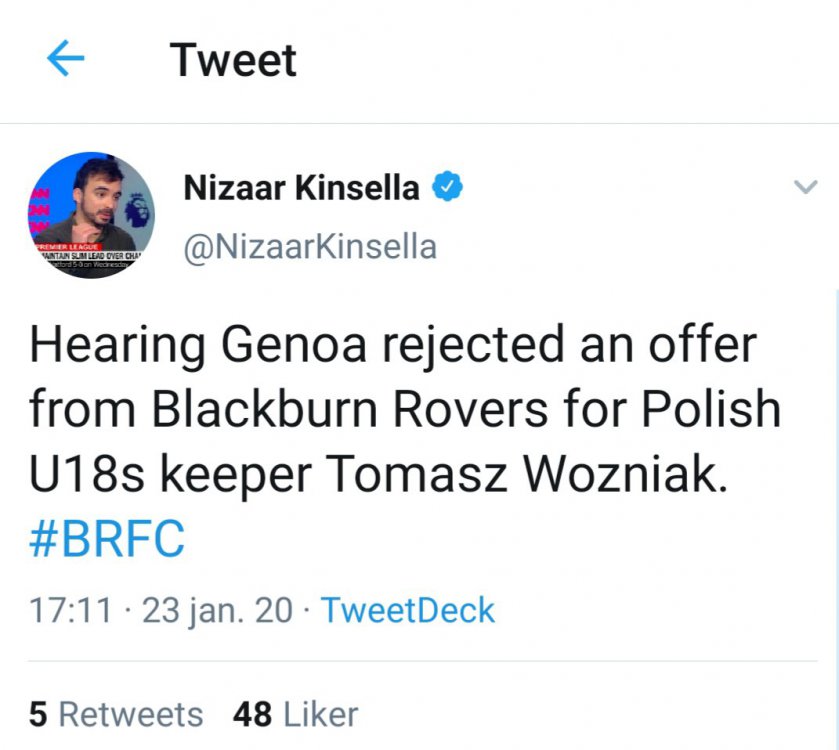Go back using the blue arrow

(66, 60)
